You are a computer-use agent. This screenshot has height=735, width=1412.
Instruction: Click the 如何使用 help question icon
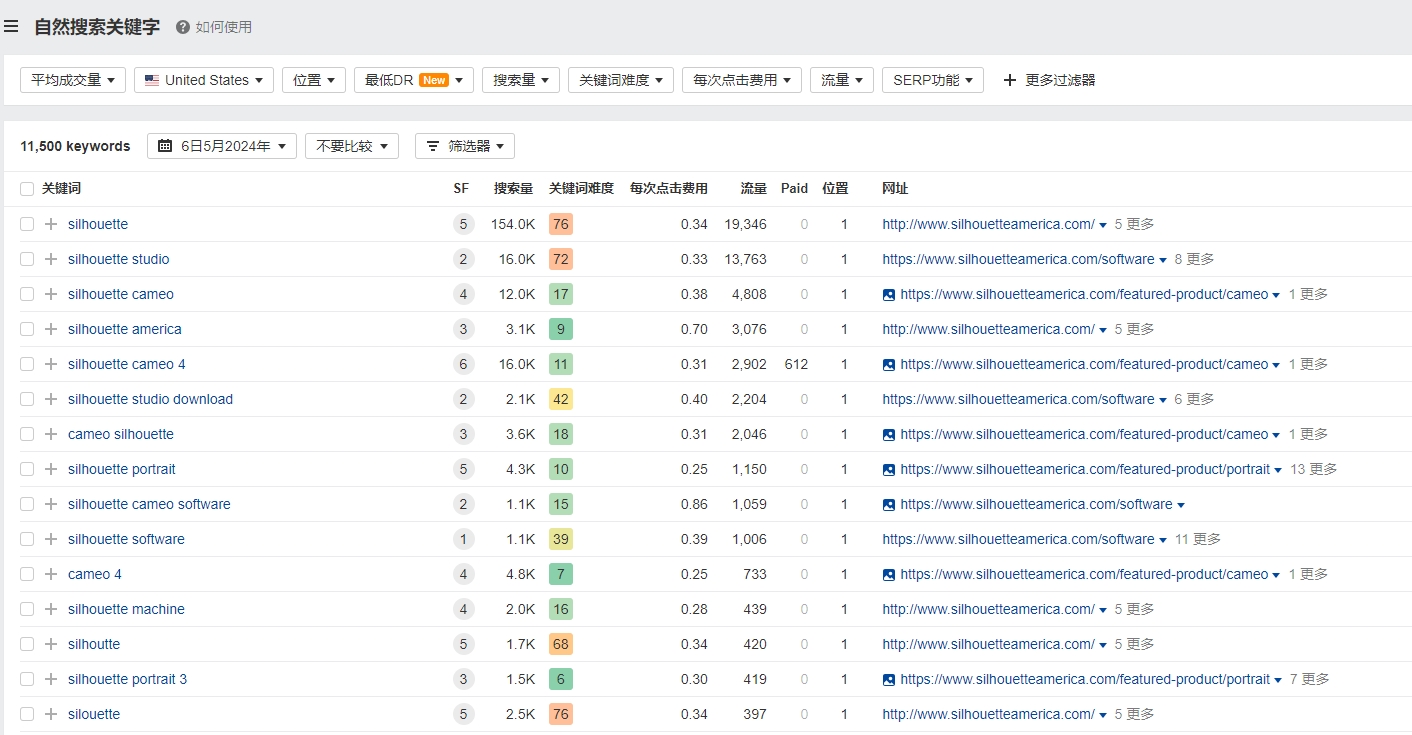click(183, 27)
